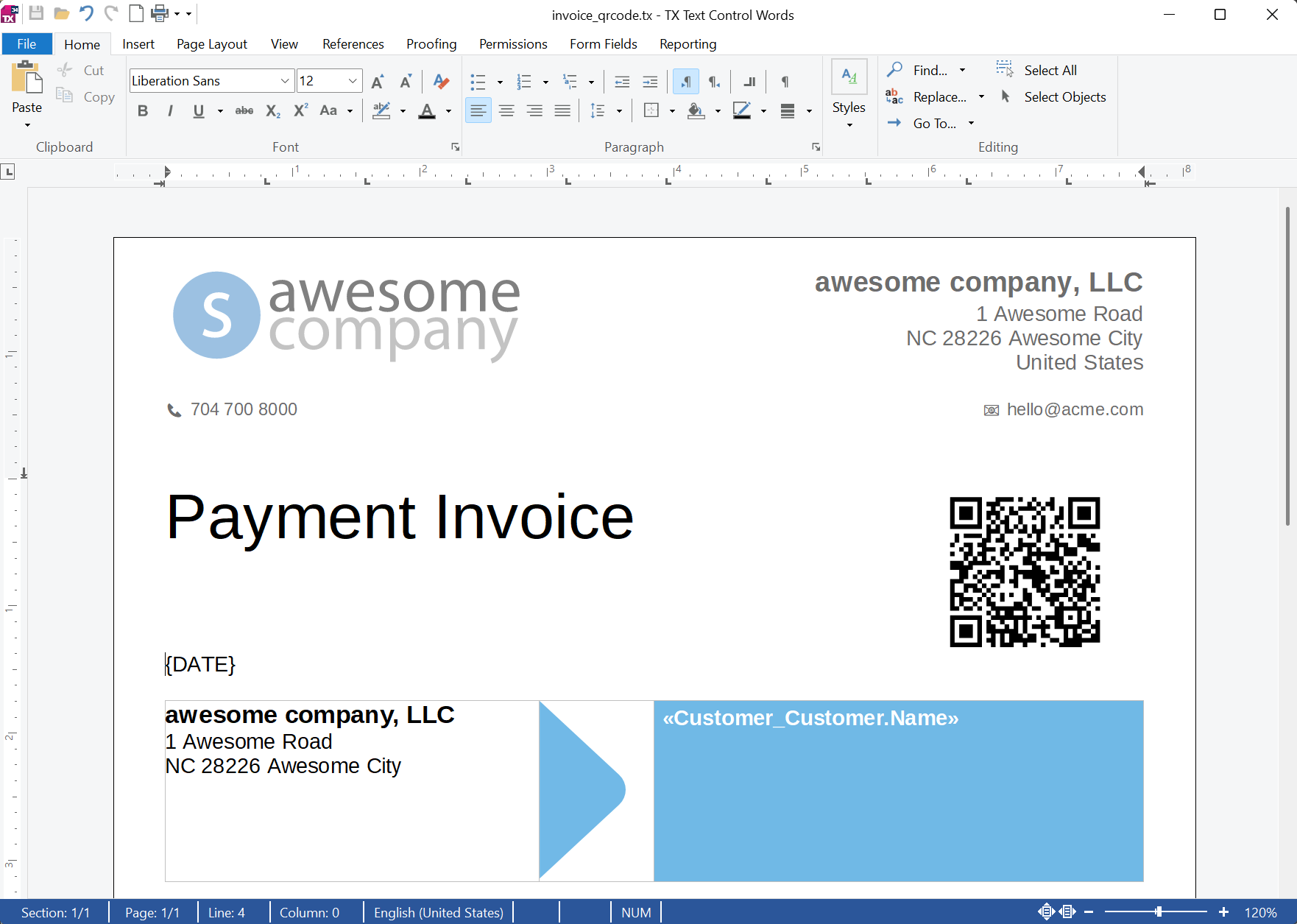Screen dimensions: 1297x924
Task: Undo the last action
Action: point(86,13)
